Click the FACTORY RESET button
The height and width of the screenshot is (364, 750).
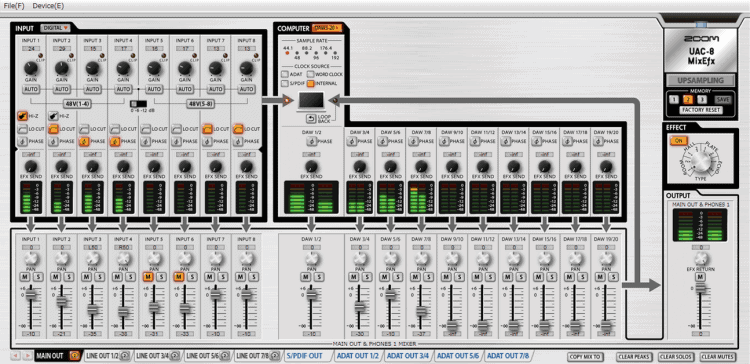tap(701, 110)
